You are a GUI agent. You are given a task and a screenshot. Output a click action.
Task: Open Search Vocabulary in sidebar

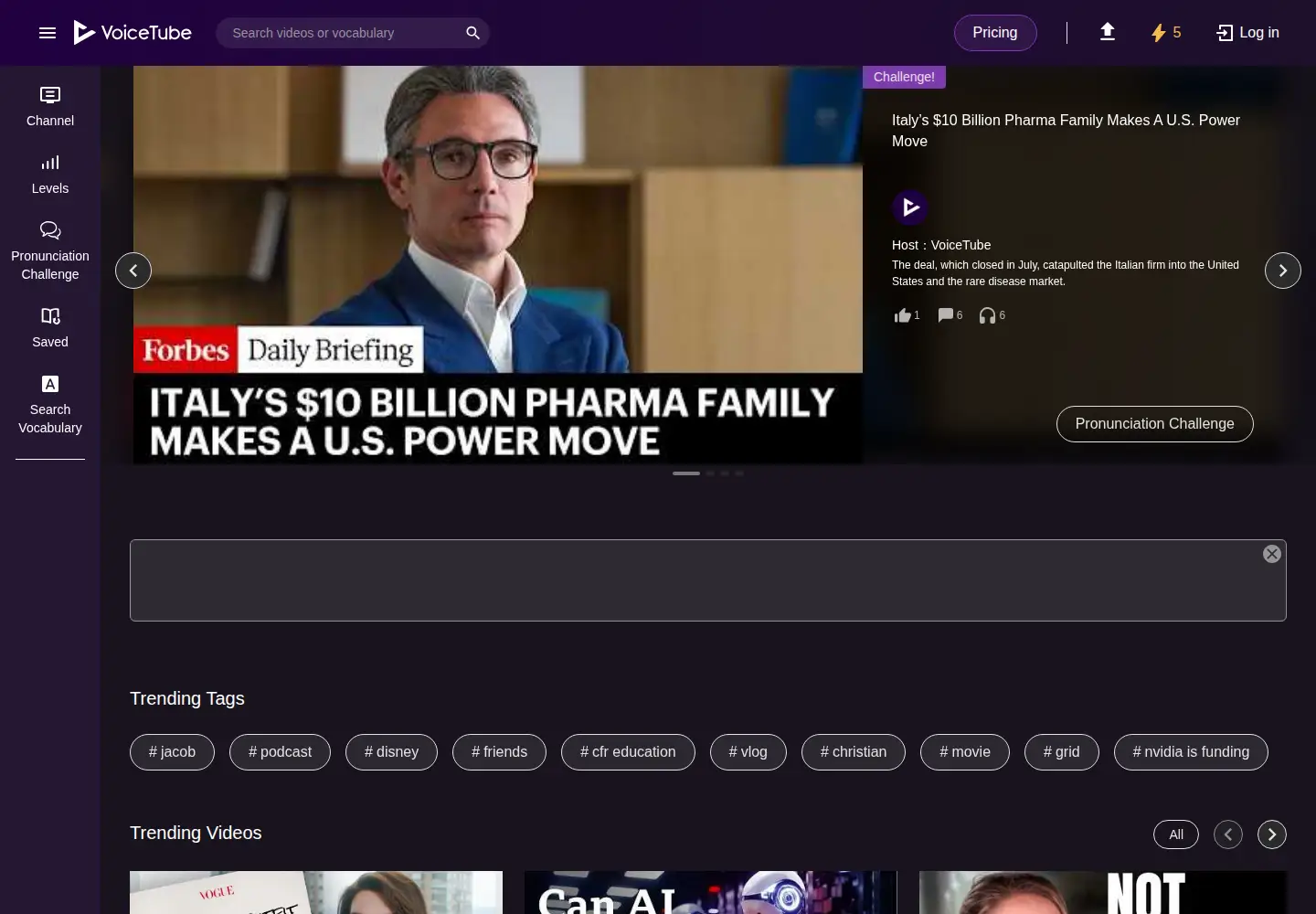point(50,405)
